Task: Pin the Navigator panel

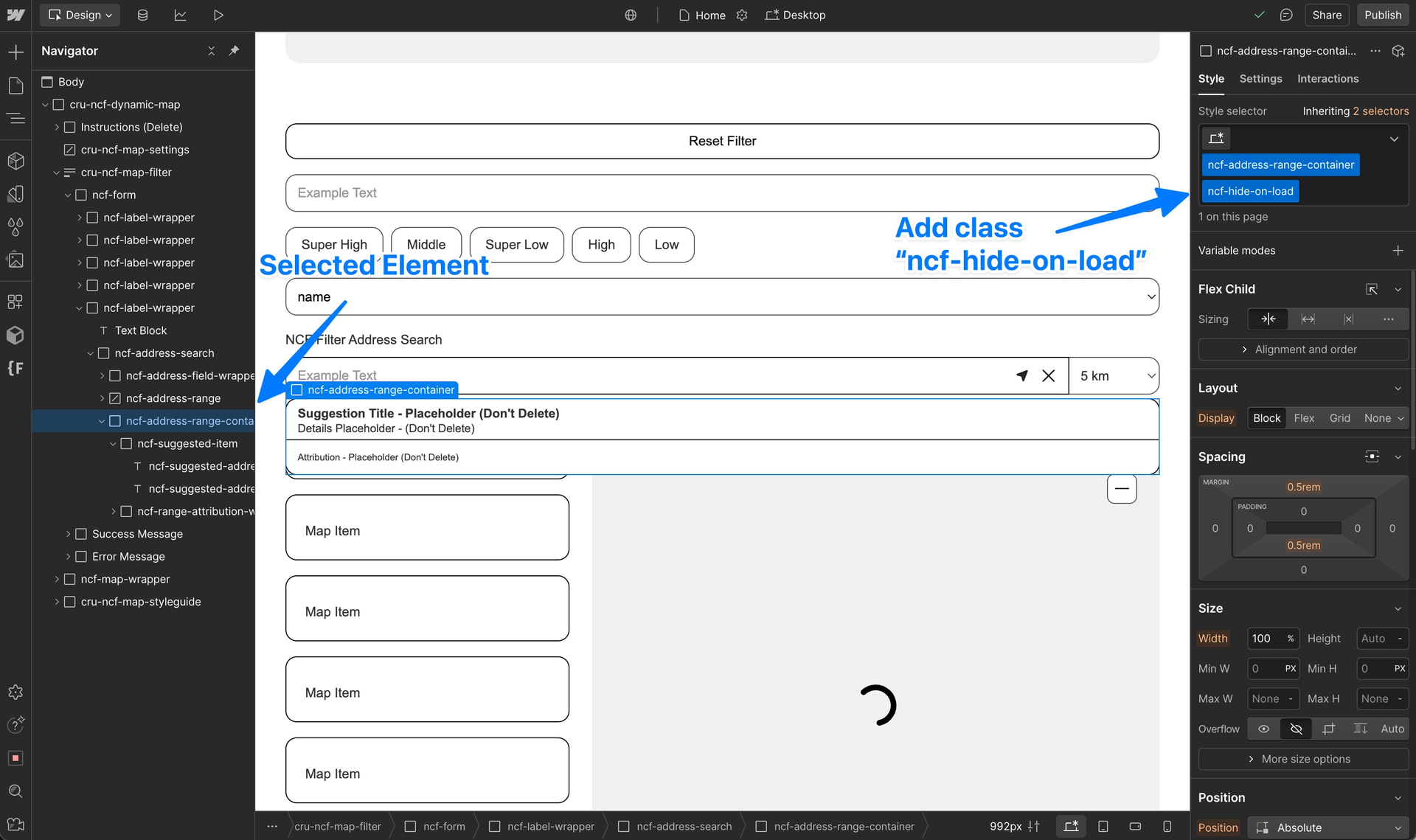Action: [x=234, y=50]
